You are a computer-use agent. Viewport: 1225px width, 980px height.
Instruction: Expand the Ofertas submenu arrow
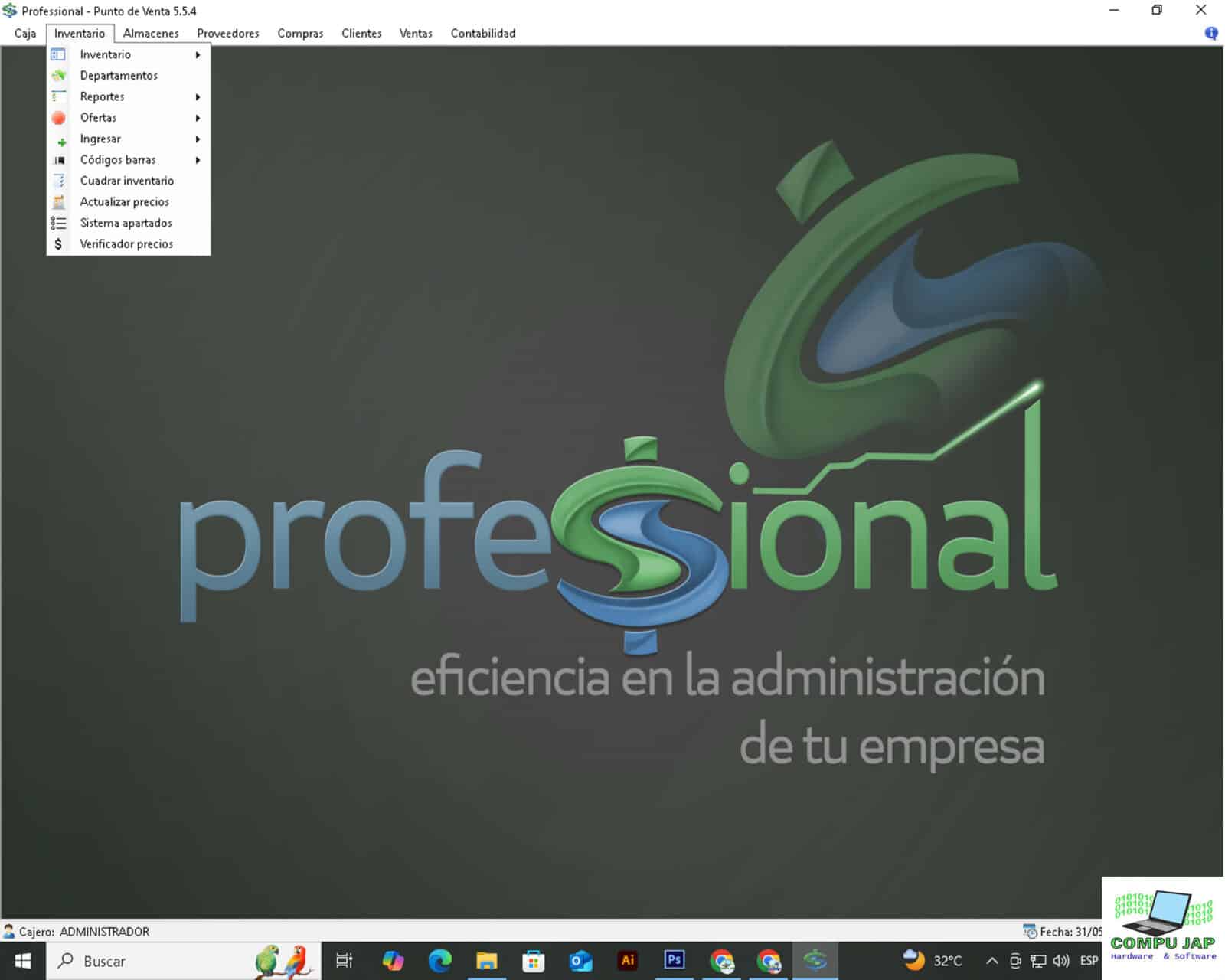(198, 118)
